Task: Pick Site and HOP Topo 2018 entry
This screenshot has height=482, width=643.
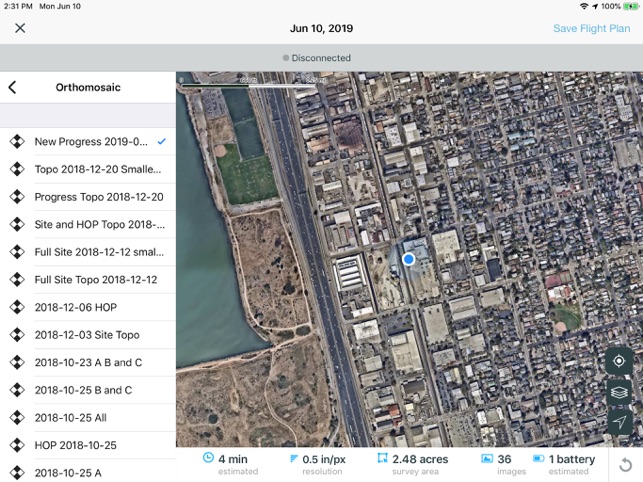Action: 88,224
